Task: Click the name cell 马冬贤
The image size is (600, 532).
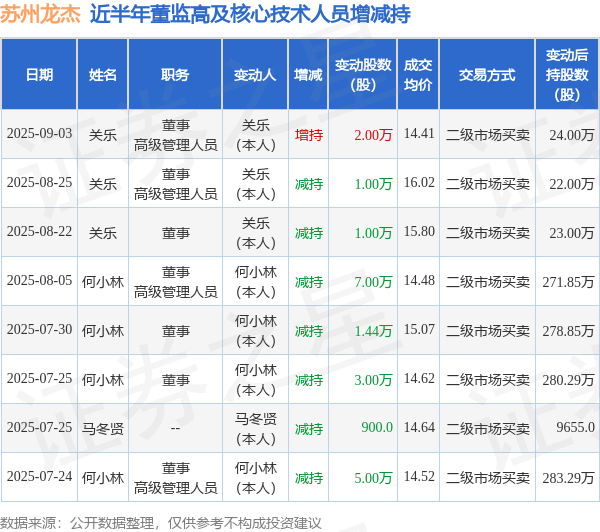Action: [103, 429]
